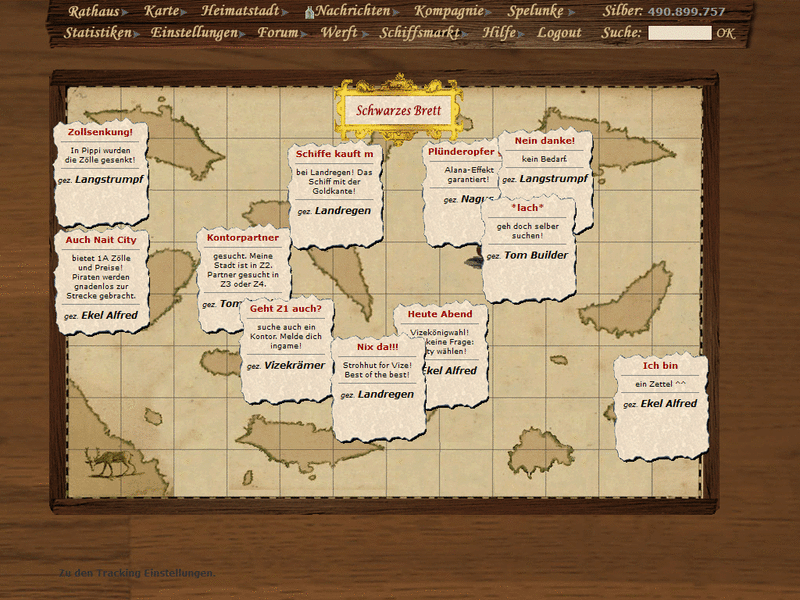Click the arrow after Einstellungen
Viewport: 800px width, 600px height.
[245, 33]
